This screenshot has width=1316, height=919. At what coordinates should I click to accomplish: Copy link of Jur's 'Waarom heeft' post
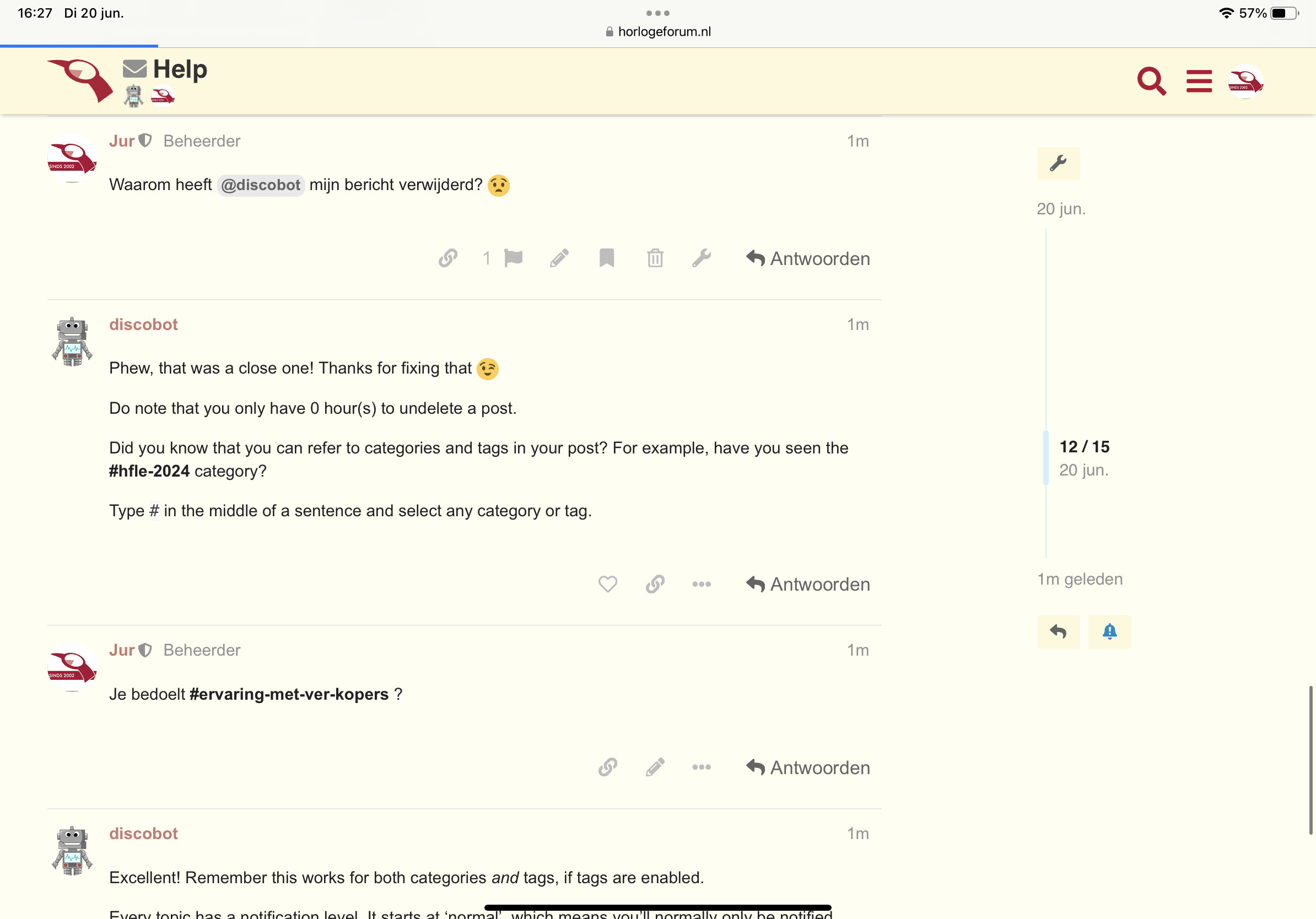coord(447,258)
